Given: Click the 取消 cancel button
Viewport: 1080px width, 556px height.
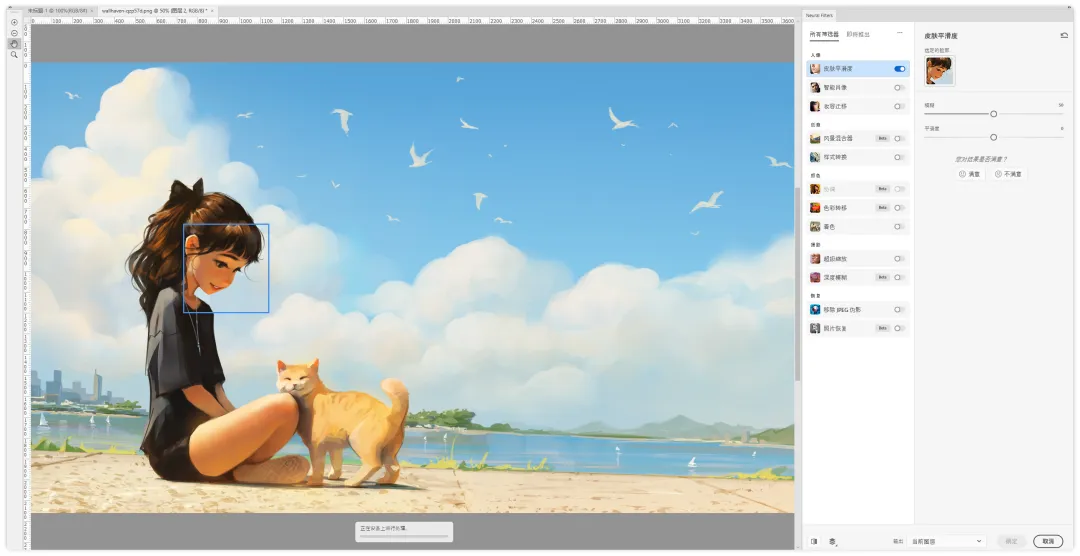Looking at the screenshot, I should click(x=1047, y=541).
